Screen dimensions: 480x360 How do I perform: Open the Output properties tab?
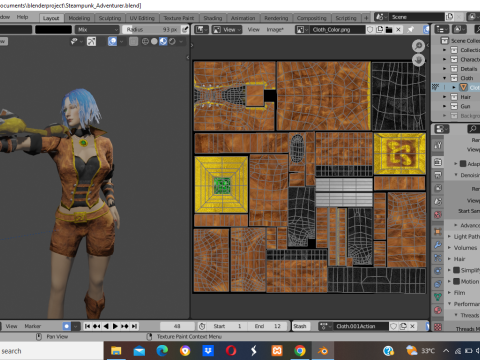click(x=438, y=175)
